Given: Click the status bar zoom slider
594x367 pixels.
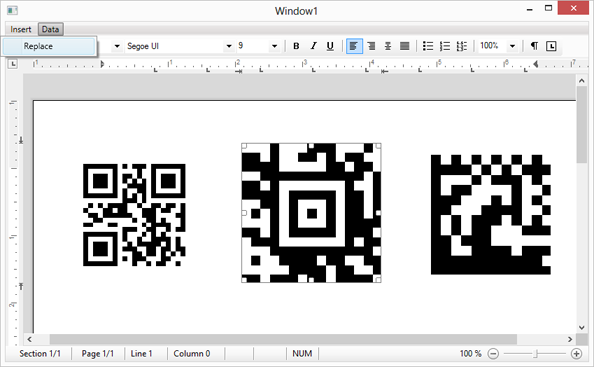Looking at the screenshot, I should click(x=535, y=354).
